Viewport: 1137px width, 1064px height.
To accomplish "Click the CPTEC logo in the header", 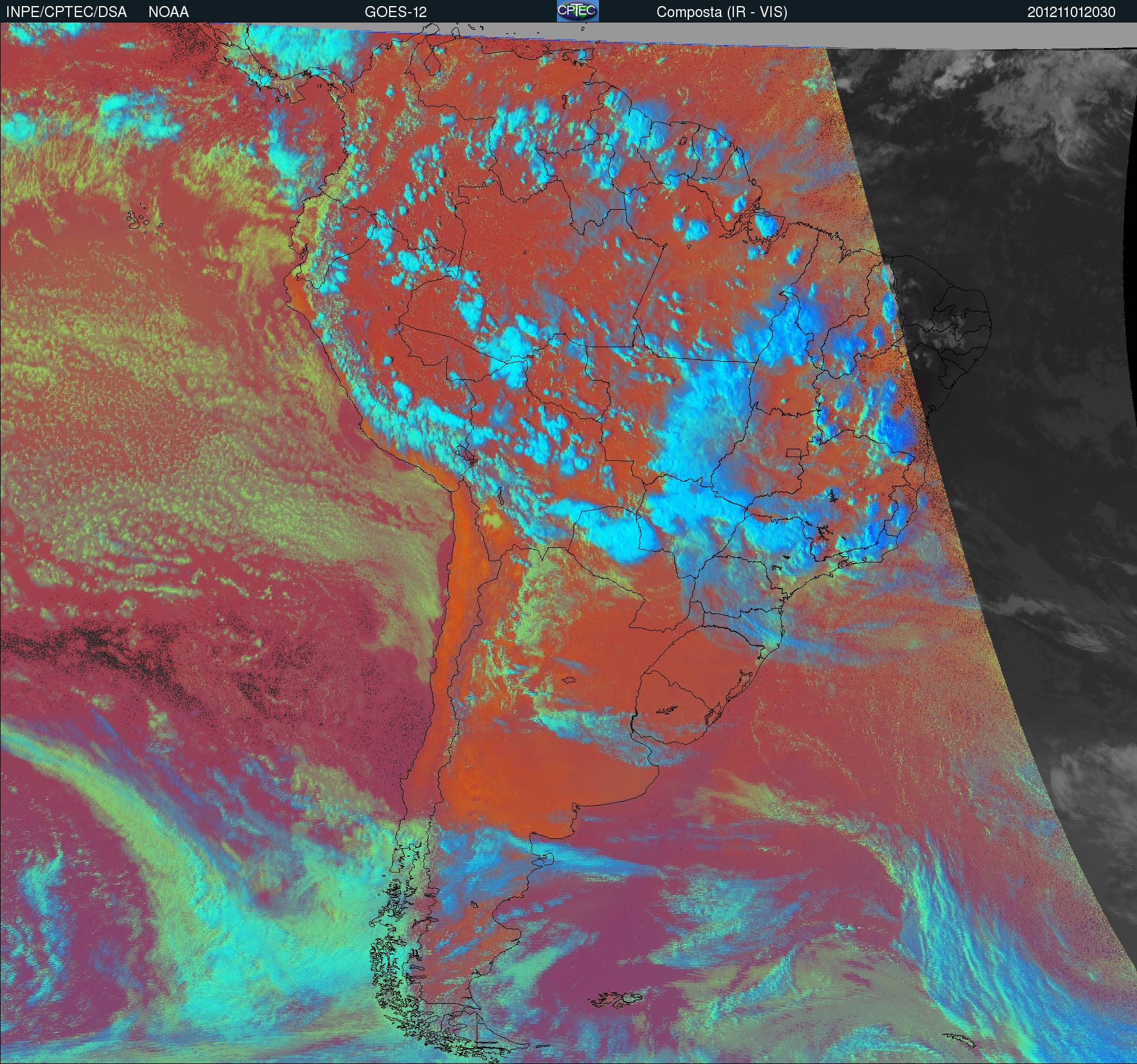I will tap(578, 12).
